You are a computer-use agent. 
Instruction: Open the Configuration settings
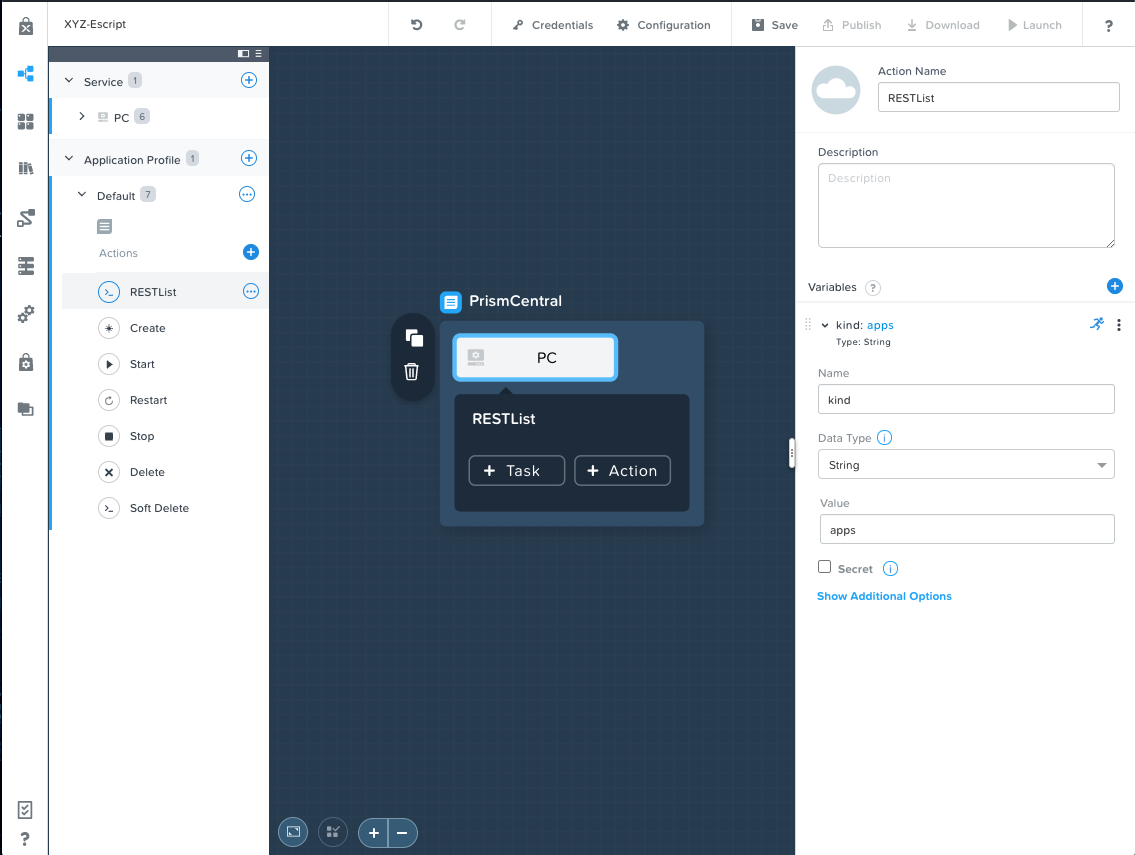coord(664,25)
